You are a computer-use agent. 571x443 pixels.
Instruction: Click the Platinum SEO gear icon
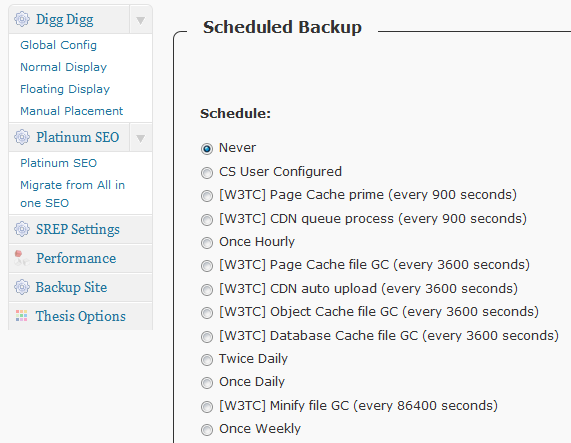pos(22,137)
